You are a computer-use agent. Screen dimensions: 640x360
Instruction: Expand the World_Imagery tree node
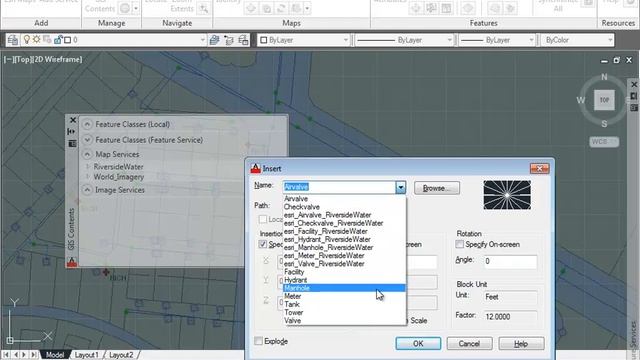[87, 177]
